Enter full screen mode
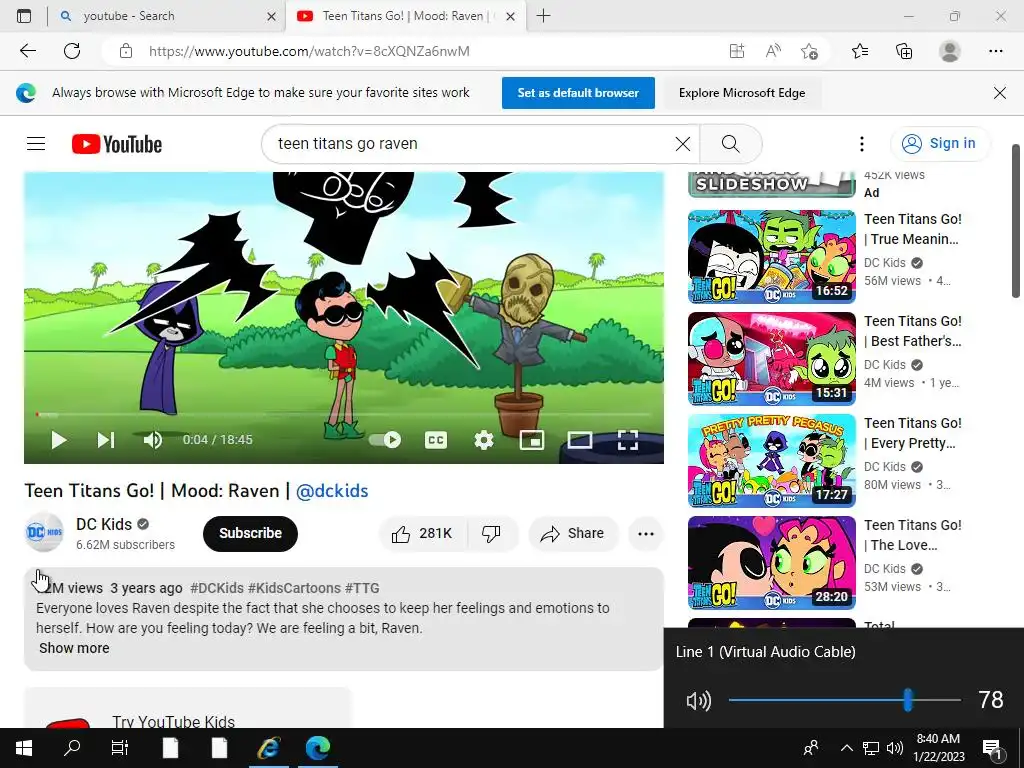 click(x=628, y=440)
